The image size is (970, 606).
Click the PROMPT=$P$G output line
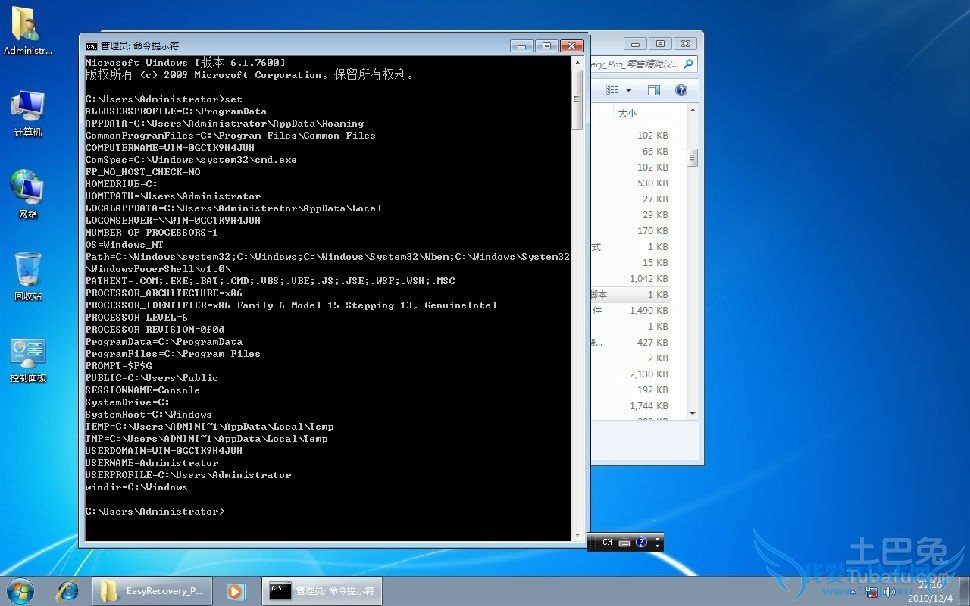[119, 365]
